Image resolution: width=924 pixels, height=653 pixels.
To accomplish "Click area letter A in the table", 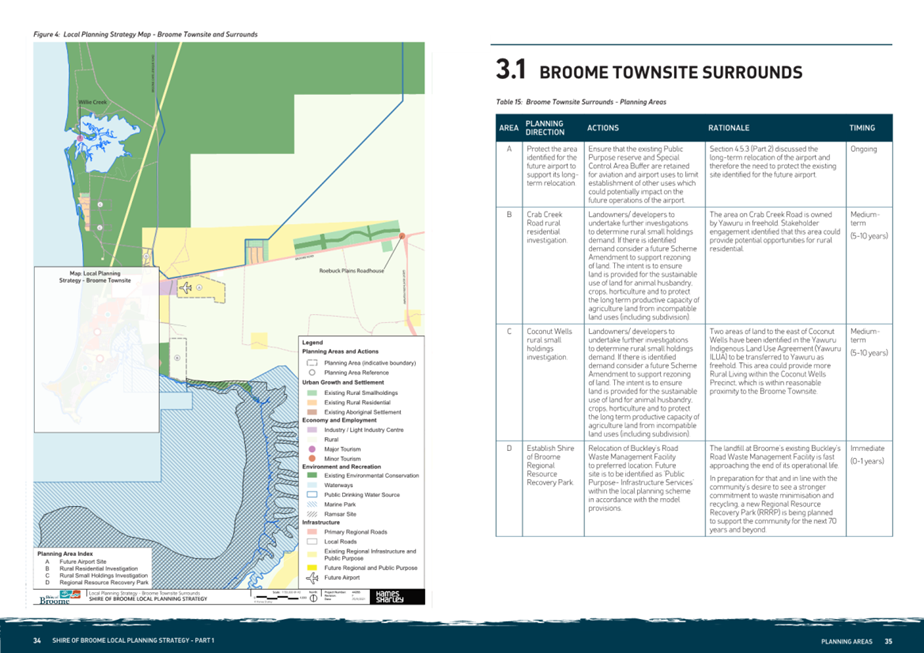I will point(509,149).
